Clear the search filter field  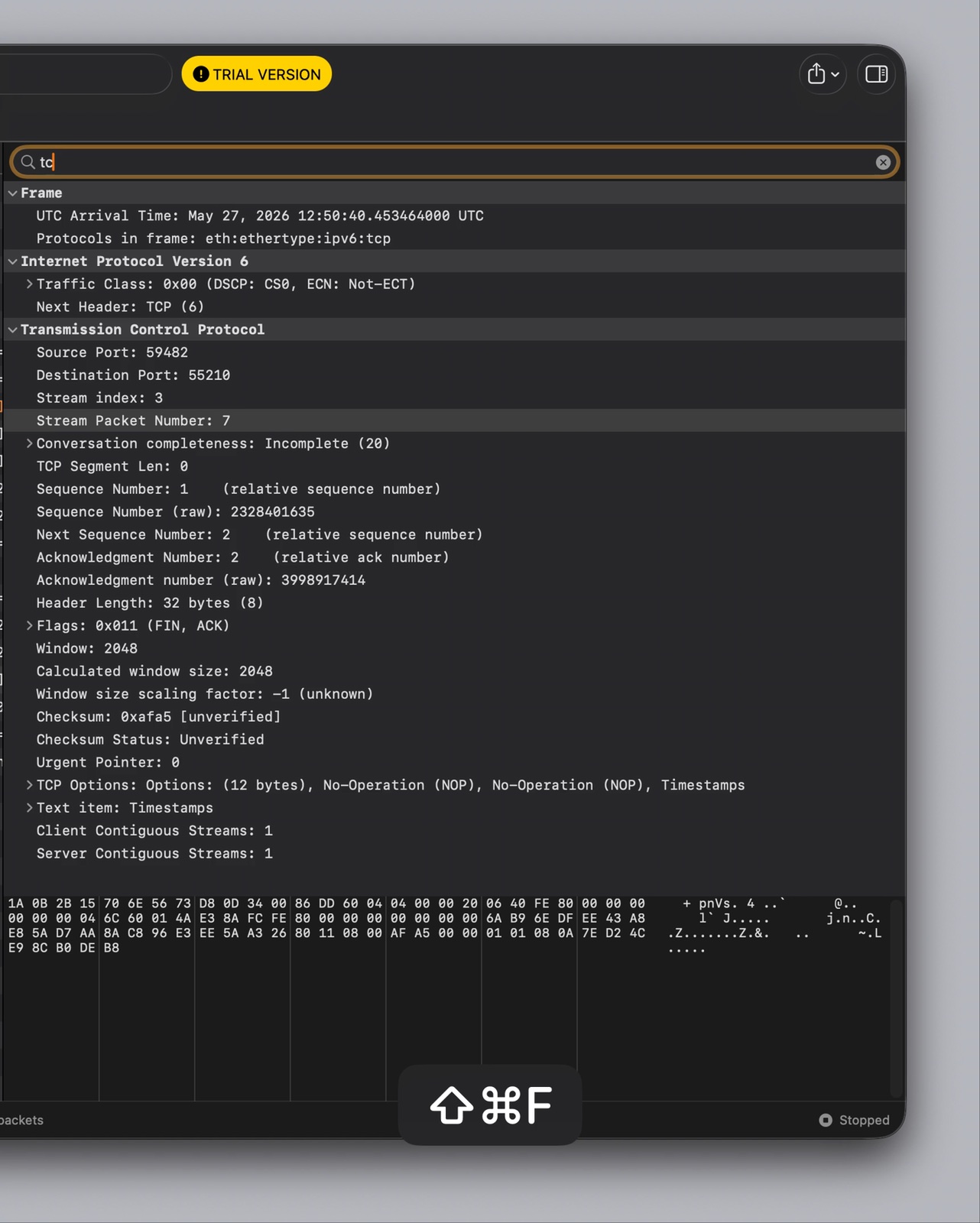[883, 162]
